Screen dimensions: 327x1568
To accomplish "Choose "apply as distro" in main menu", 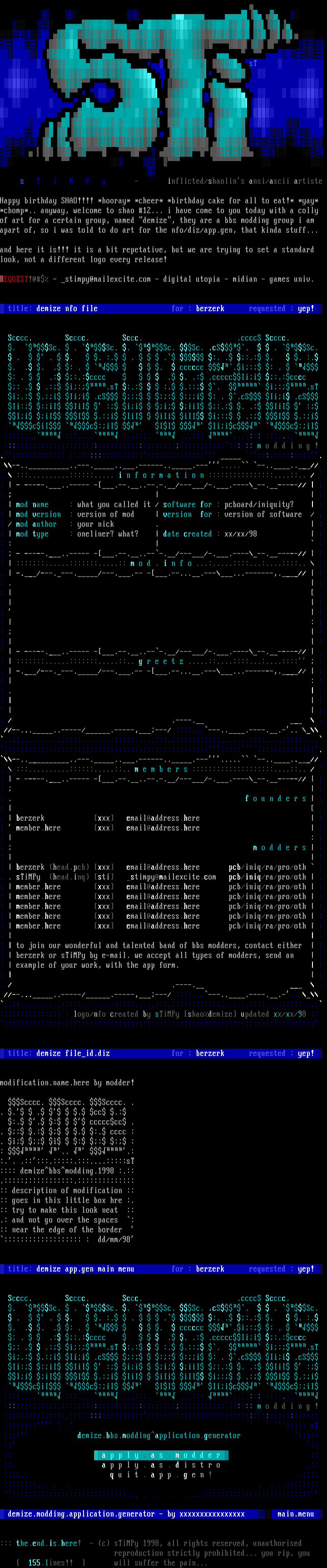I will coord(161,1465).
